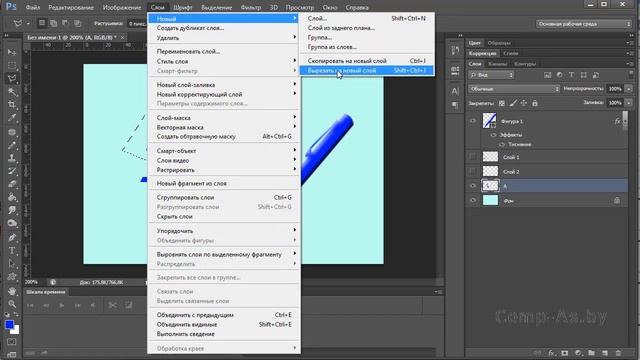640x360 pixels.
Task: Select the Crop tool
Action: coord(12,105)
